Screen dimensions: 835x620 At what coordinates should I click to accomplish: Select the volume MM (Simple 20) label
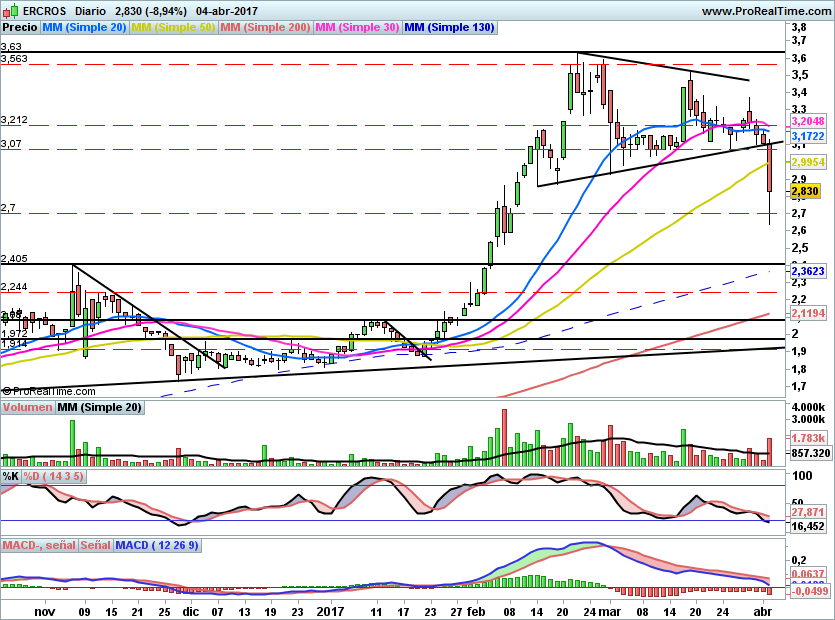pyautogui.click(x=99, y=407)
